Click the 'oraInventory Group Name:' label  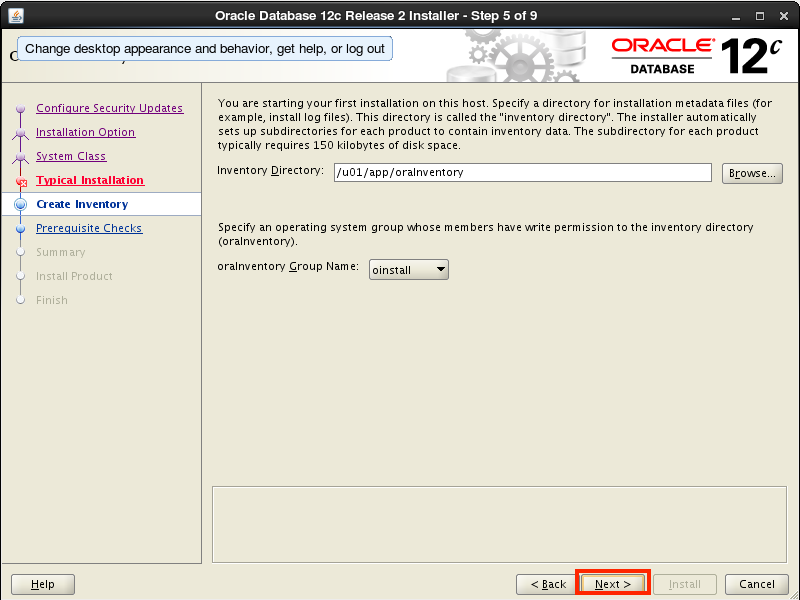288,266
